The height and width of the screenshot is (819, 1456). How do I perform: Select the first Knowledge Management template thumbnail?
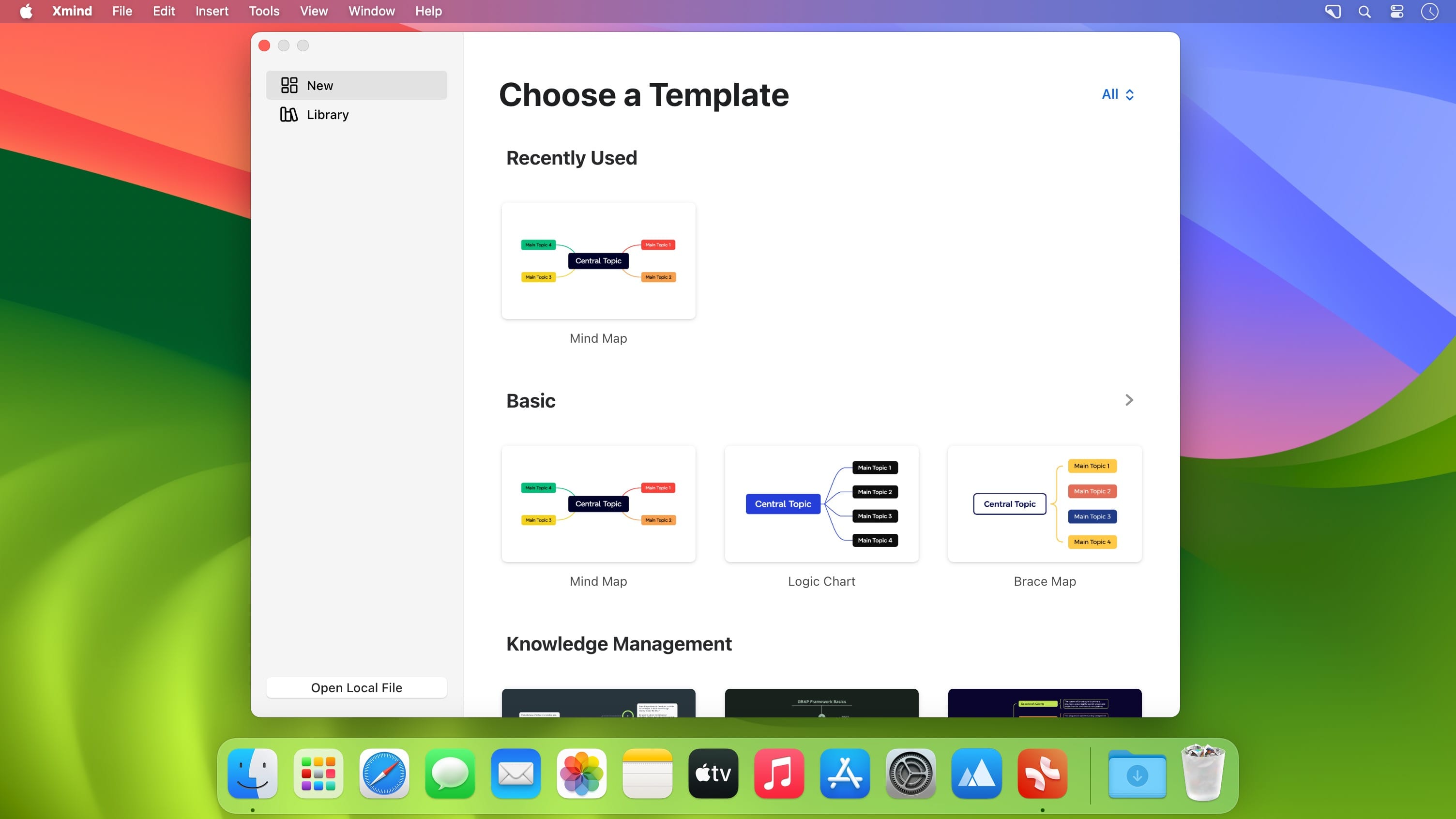click(x=599, y=702)
